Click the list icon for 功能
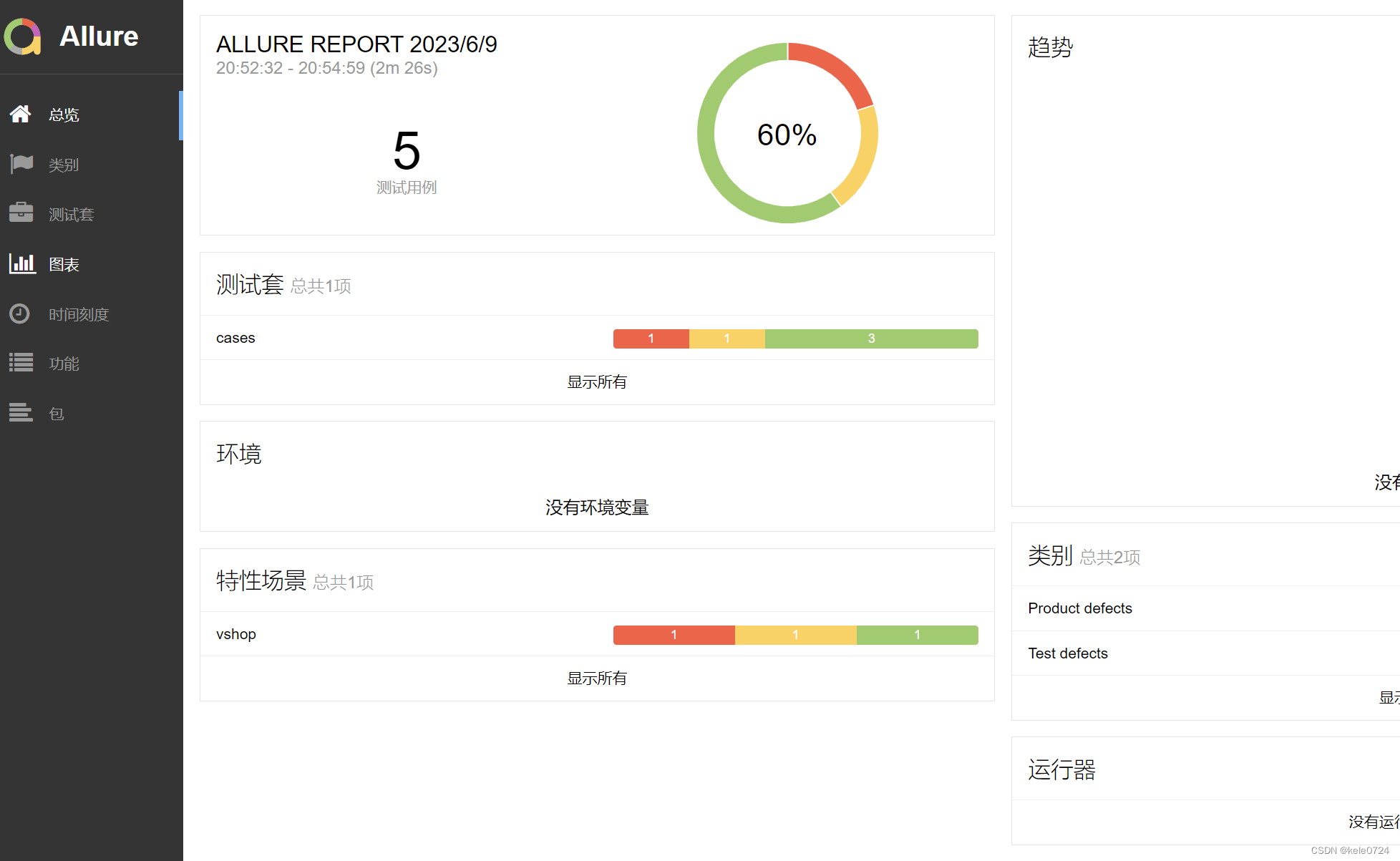The width and height of the screenshot is (1400, 861). tap(21, 363)
